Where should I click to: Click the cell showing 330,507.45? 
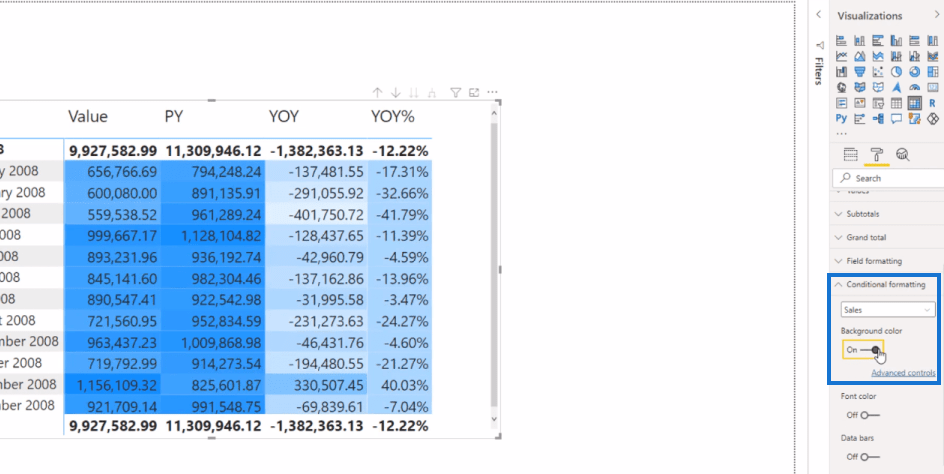coord(315,384)
